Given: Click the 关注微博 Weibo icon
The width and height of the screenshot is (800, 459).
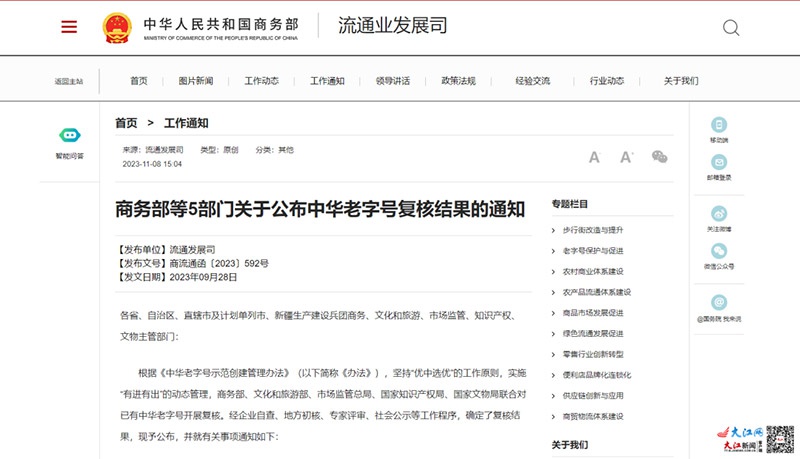Looking at the screenshot, I should (719, 213).
